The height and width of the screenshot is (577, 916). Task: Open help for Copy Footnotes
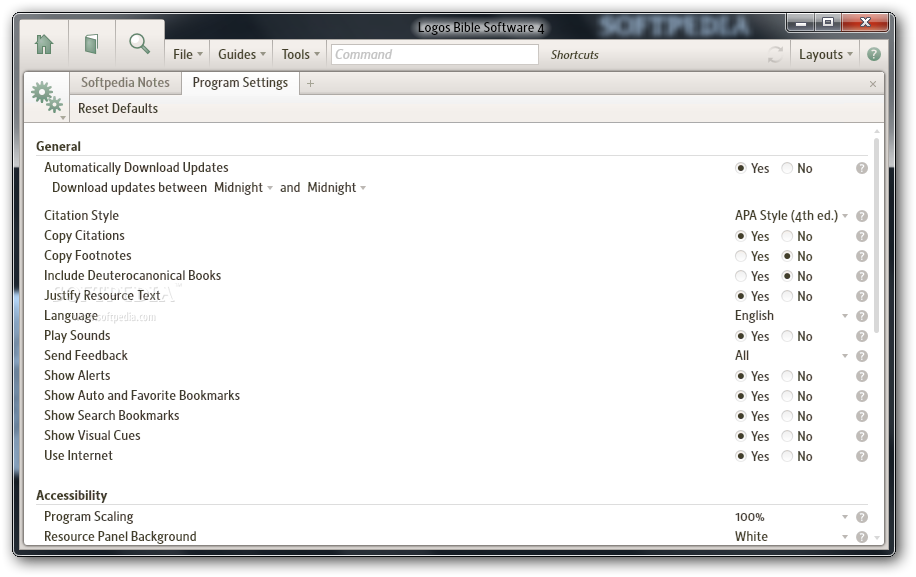coord(862,256)
